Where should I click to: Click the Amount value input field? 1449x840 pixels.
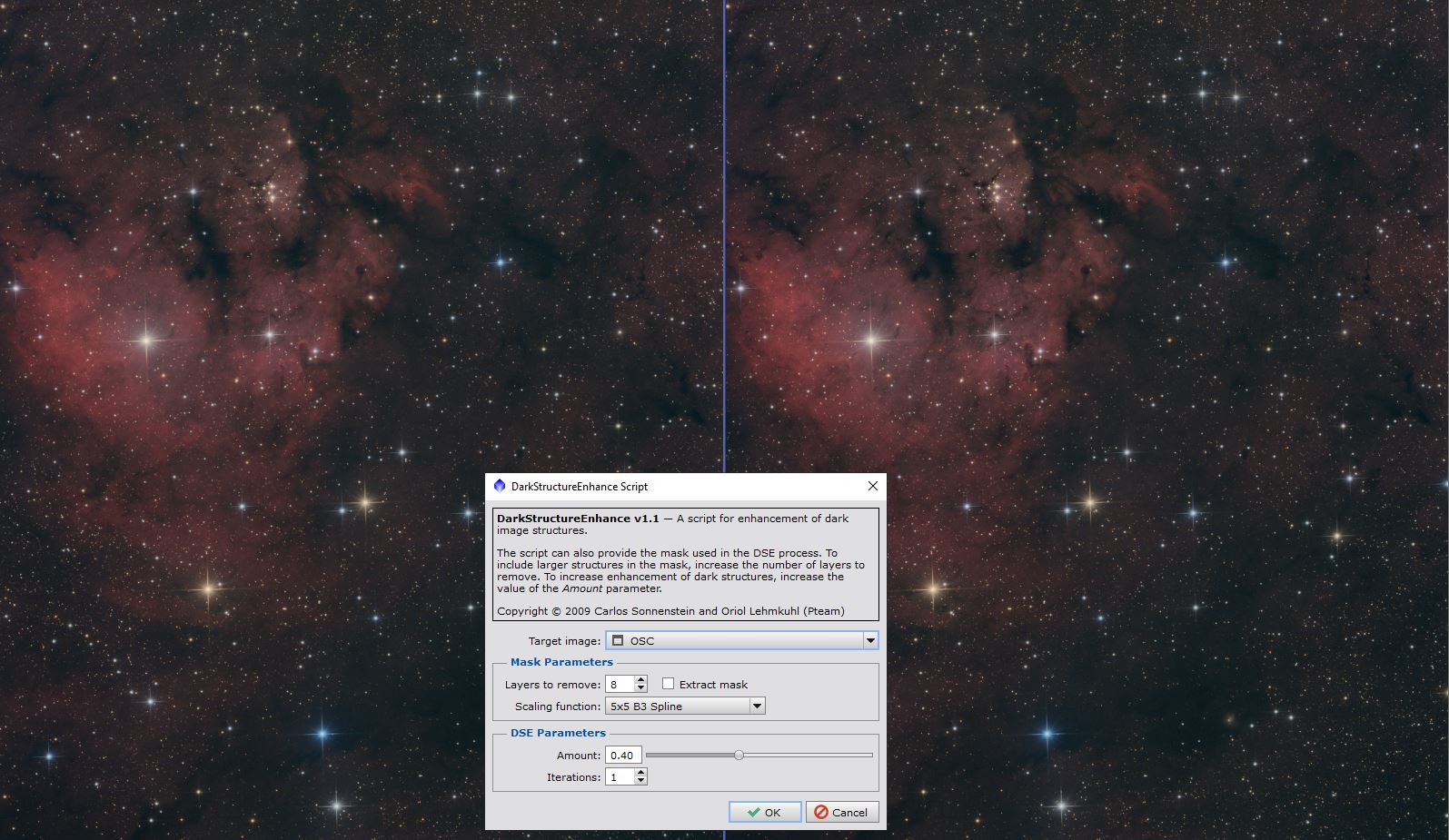pos(623,756)
